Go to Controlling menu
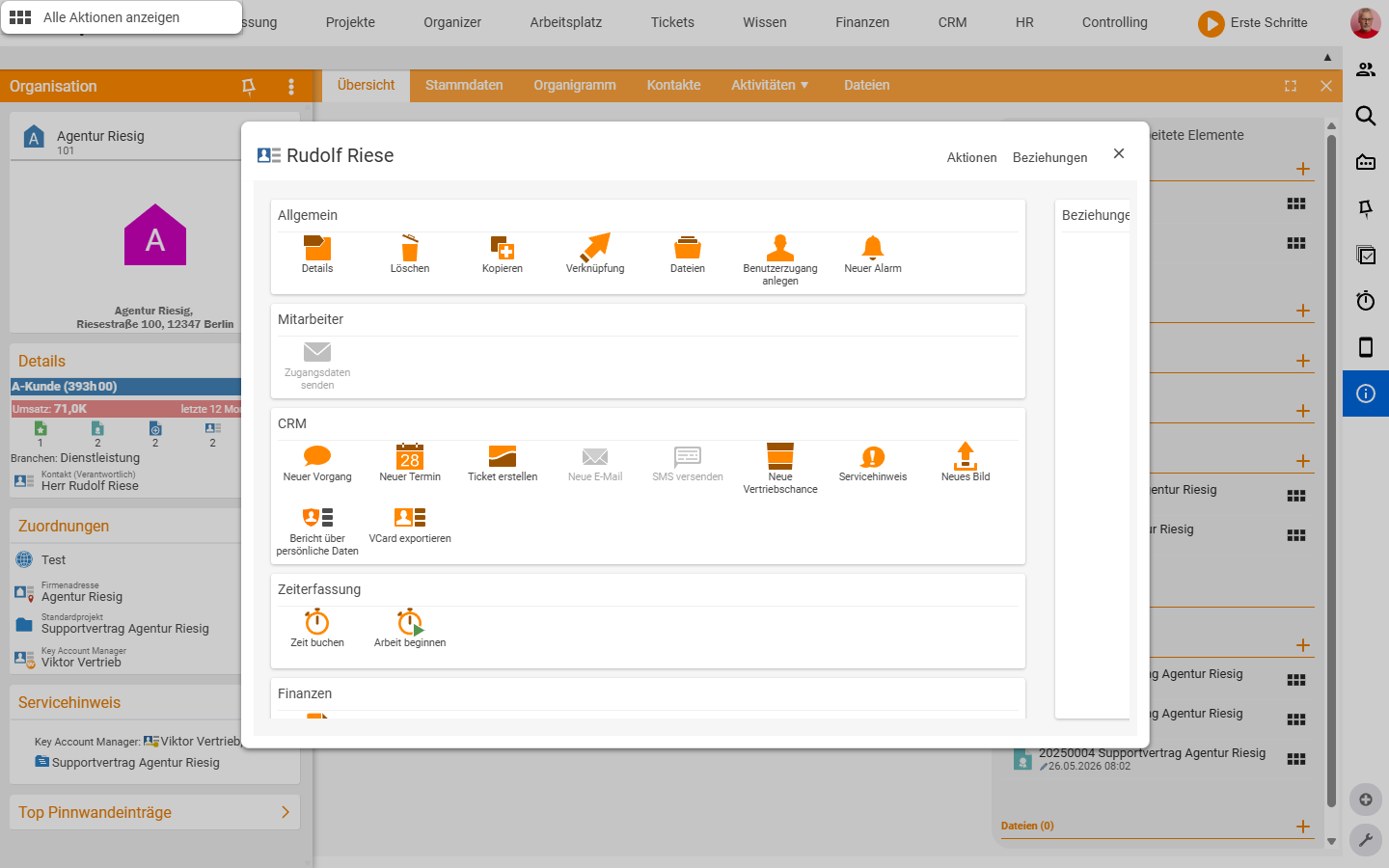The height and width of the screenshot is (868, 1389). [x=1114, y=22]
